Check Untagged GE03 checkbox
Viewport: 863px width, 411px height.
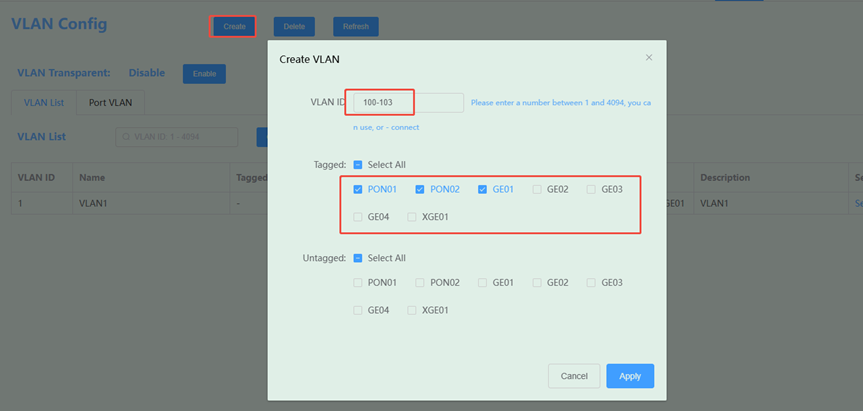pyautogui.click(x=591, y=283)
